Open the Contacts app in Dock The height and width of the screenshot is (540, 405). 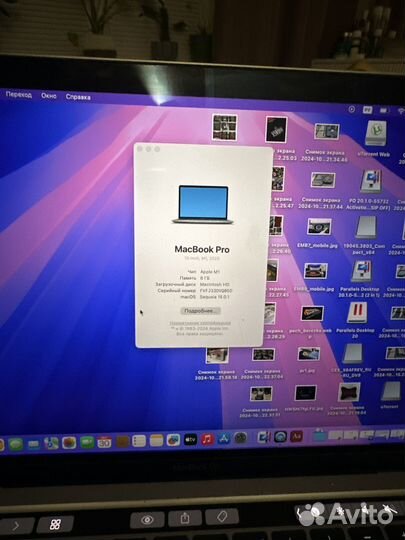click(122, 442)
